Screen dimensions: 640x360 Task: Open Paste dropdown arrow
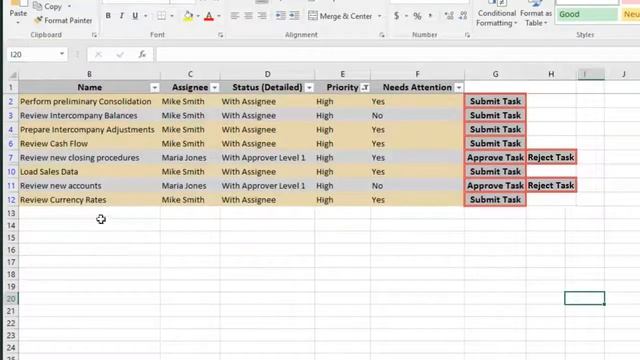coord(18,22)
